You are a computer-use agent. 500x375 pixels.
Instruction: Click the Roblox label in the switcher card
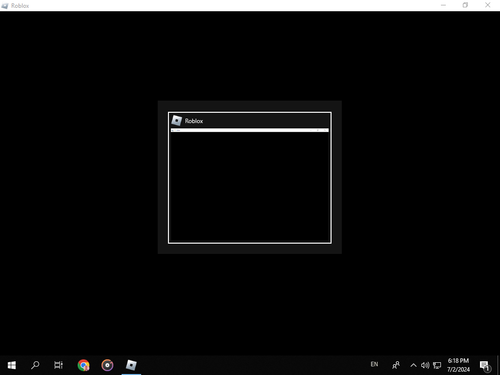194,121
